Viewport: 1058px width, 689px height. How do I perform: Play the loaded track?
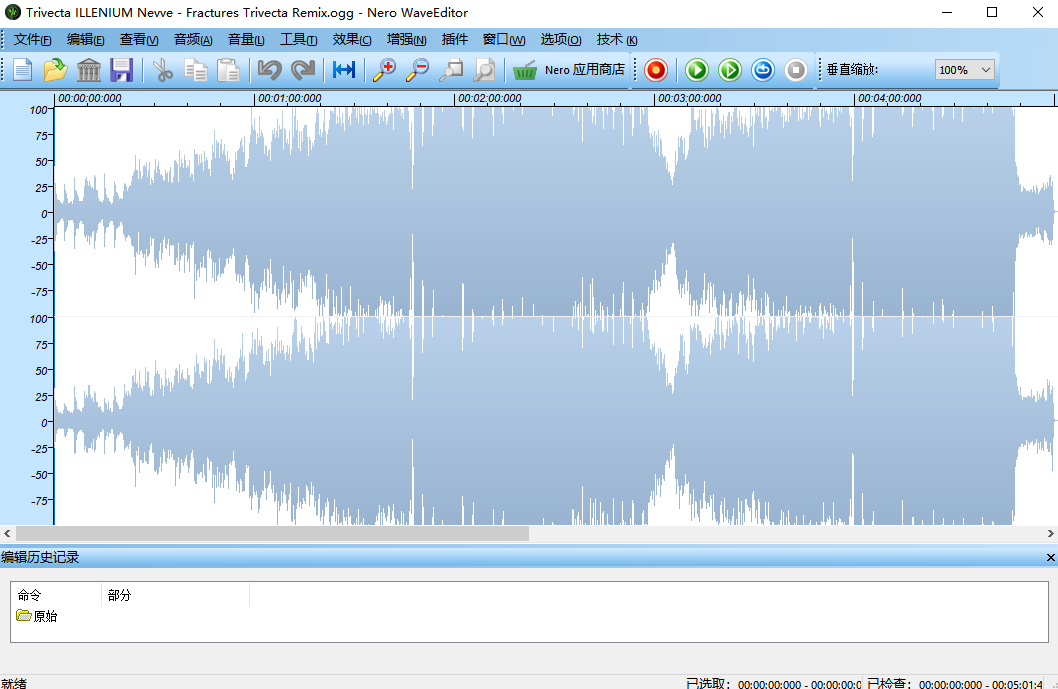(696, 70)
